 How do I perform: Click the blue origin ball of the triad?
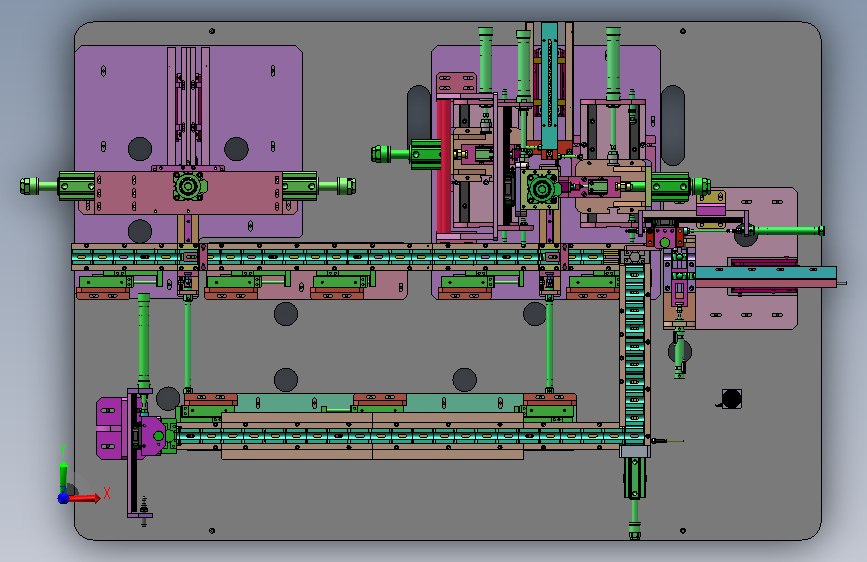pos(64,498)
